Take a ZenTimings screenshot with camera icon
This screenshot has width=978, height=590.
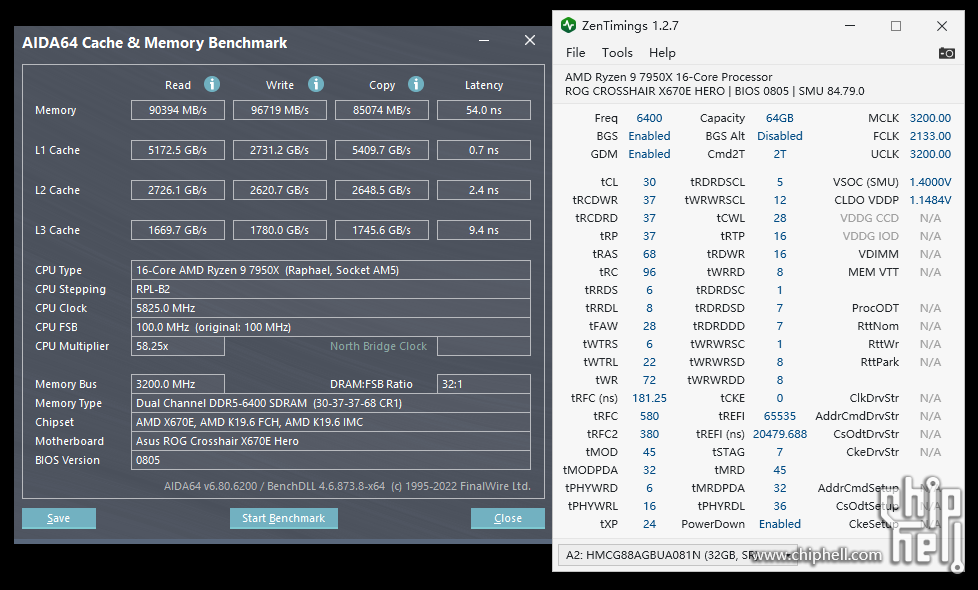946,53
